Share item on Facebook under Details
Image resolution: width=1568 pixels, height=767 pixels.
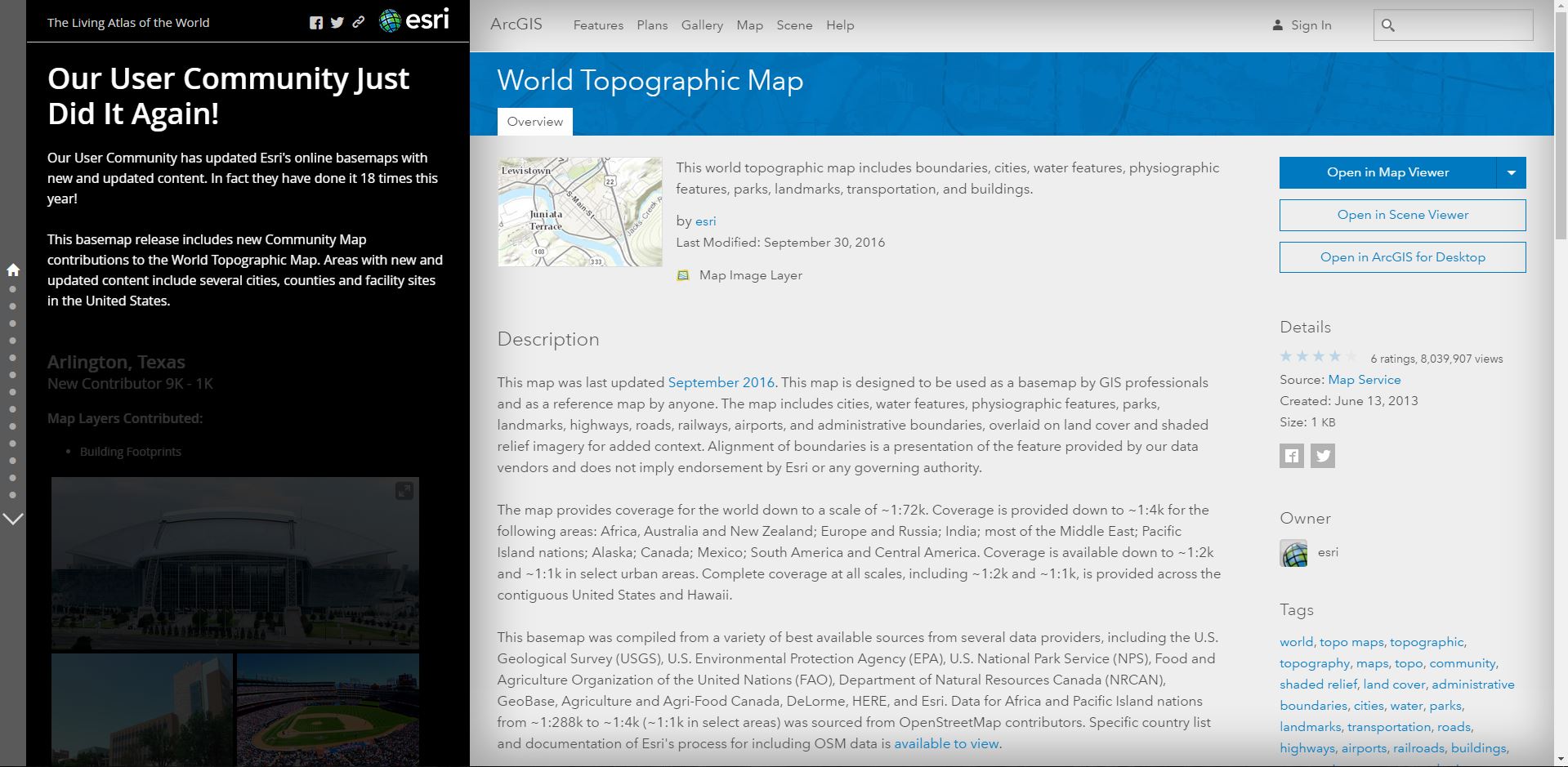(x=1292, y=456)
